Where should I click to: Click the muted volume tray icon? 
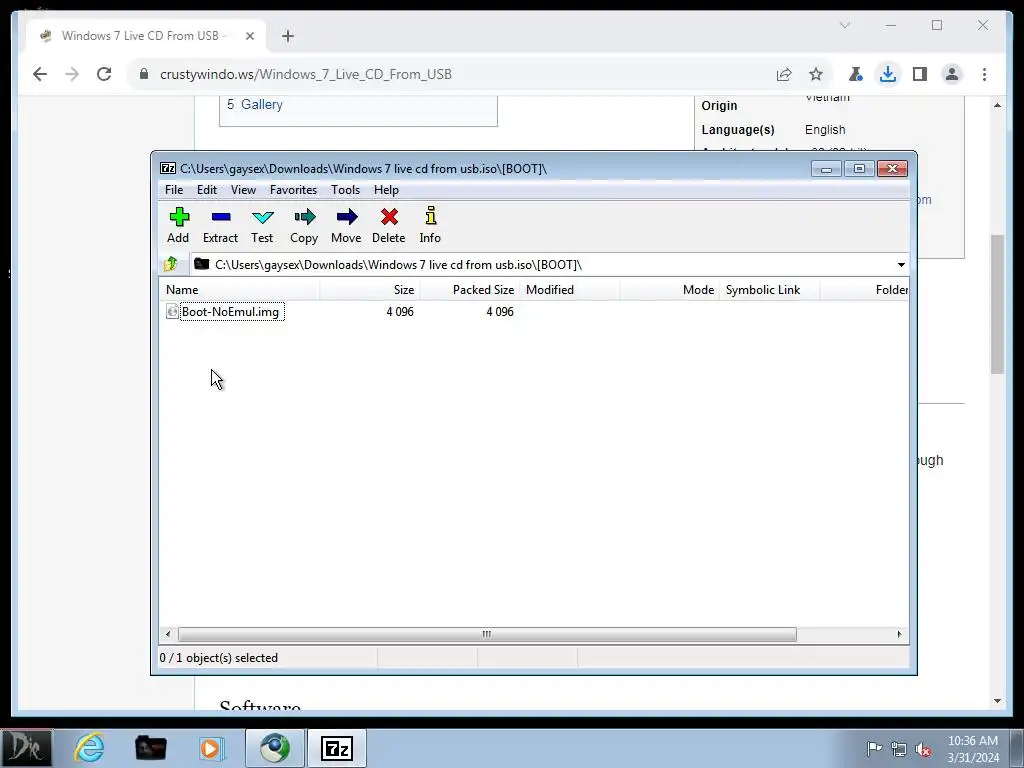coord(923,750)
